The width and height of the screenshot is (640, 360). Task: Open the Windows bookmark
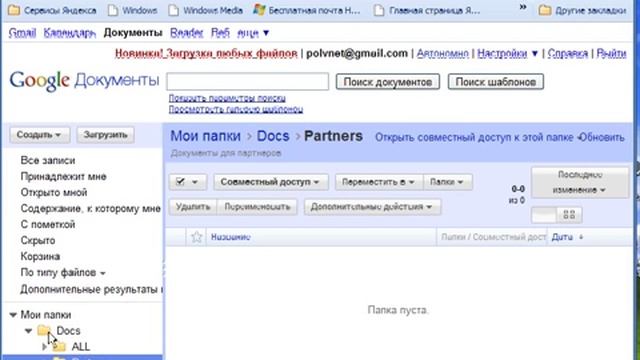[133, 10]
